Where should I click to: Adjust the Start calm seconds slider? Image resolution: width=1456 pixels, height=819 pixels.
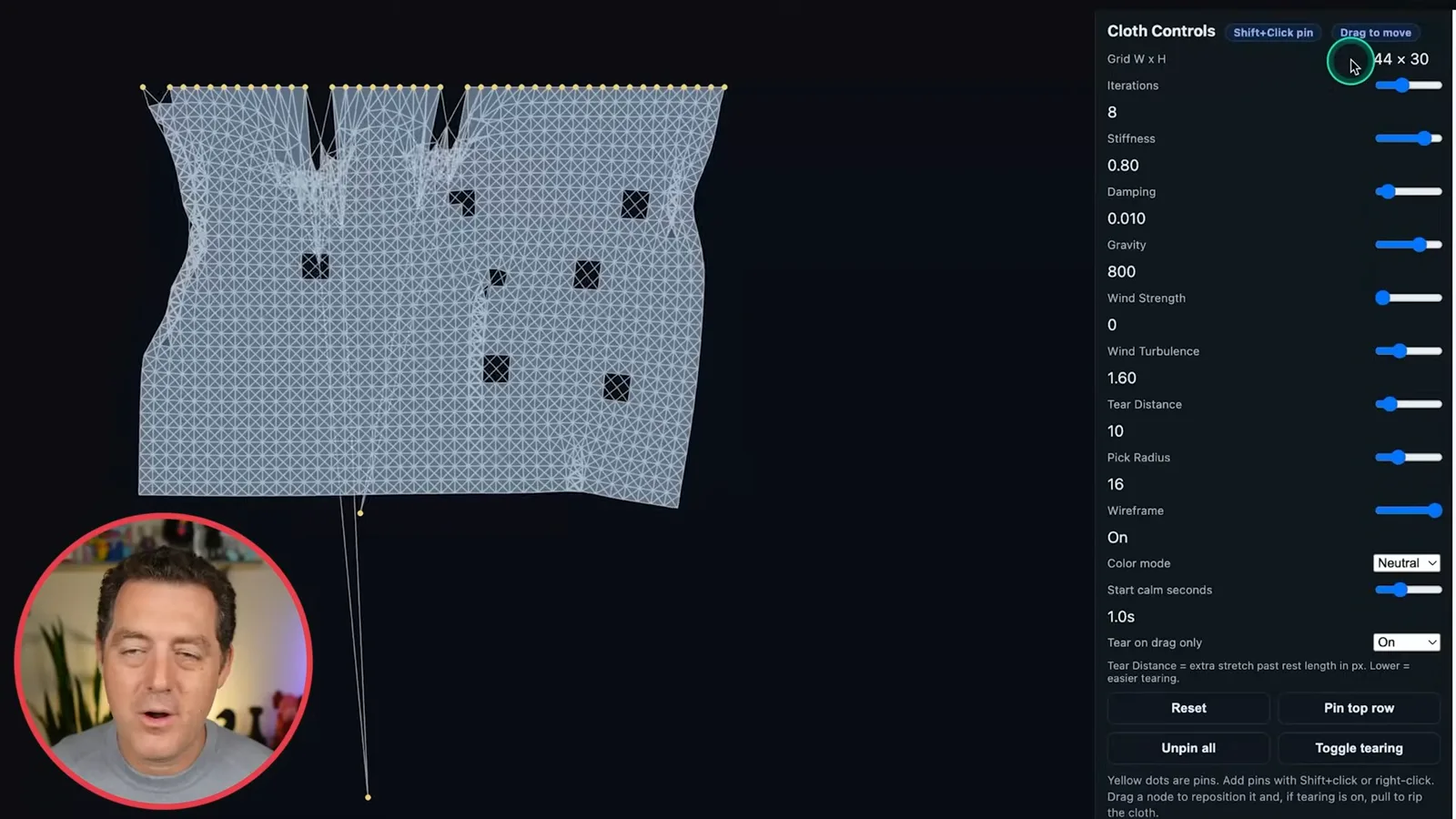coord(1409,590)
